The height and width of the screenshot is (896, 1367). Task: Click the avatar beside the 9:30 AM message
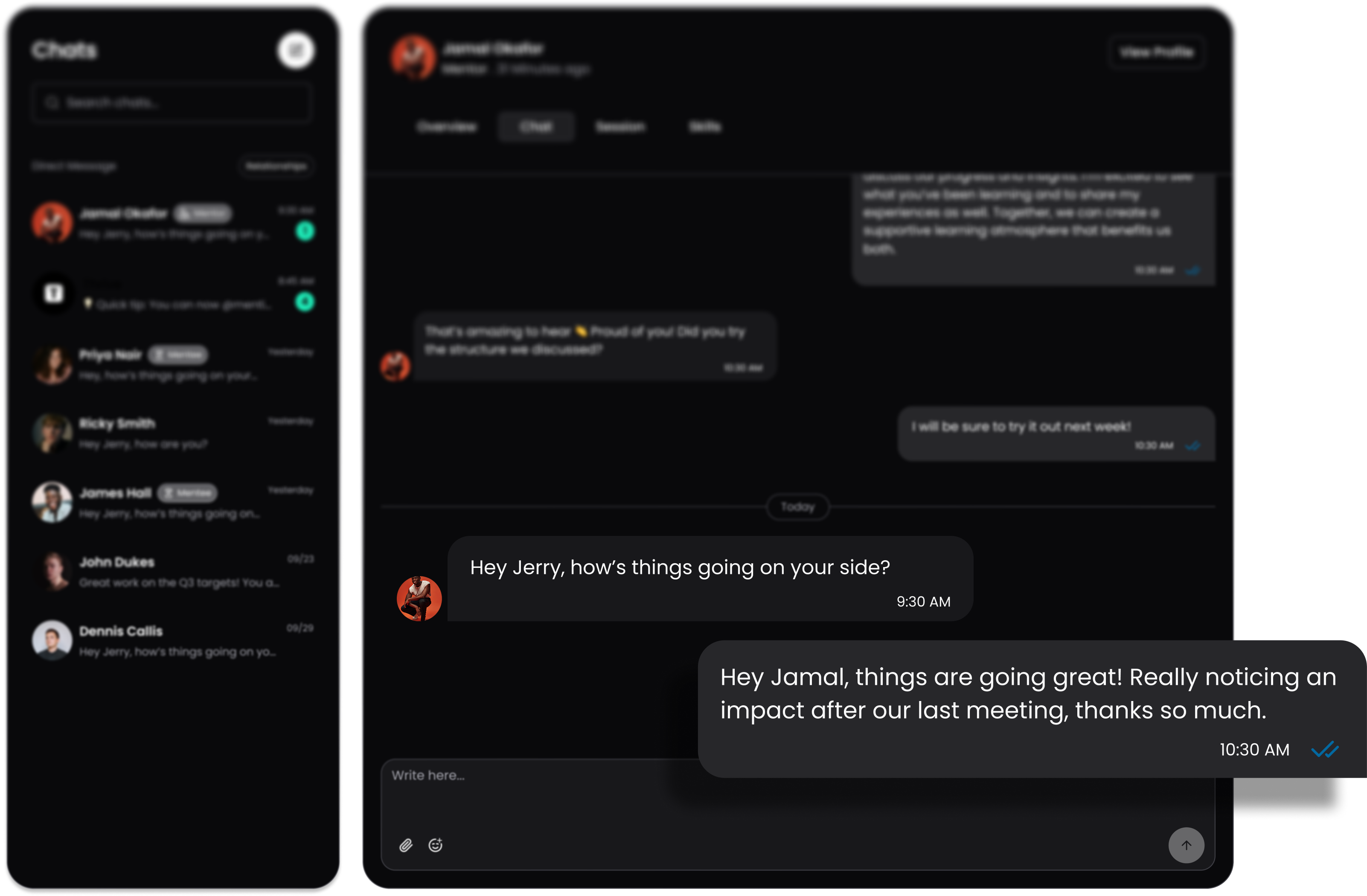click(x=419, y=599)
